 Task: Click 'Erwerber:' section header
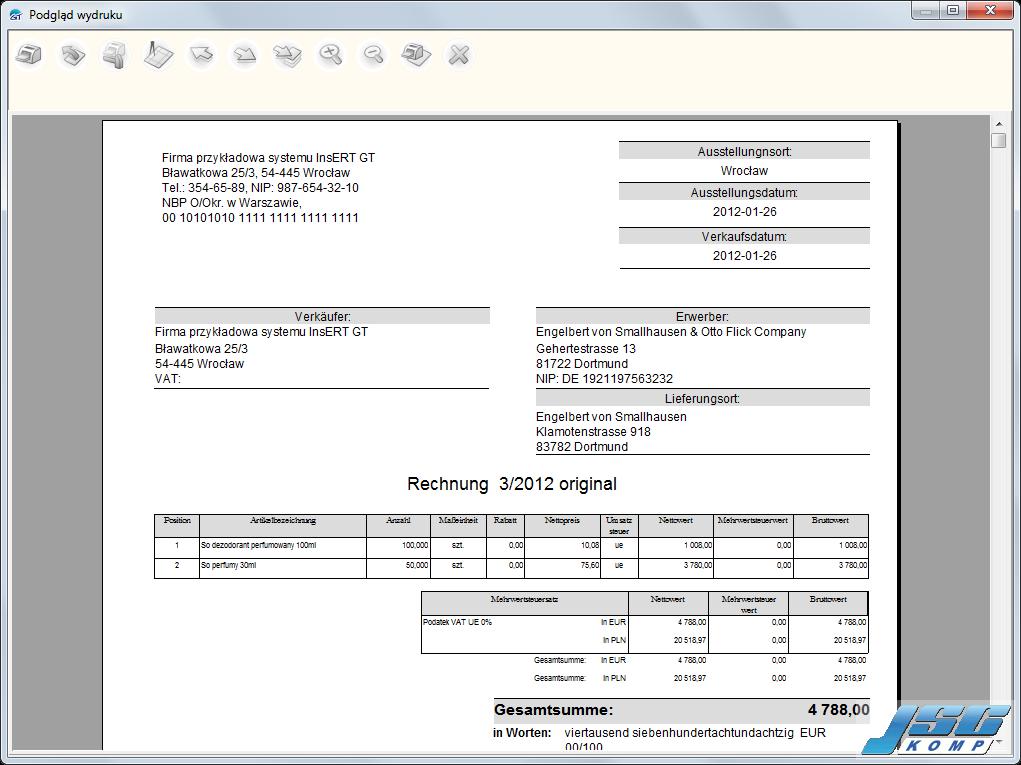tap(702, 316)
